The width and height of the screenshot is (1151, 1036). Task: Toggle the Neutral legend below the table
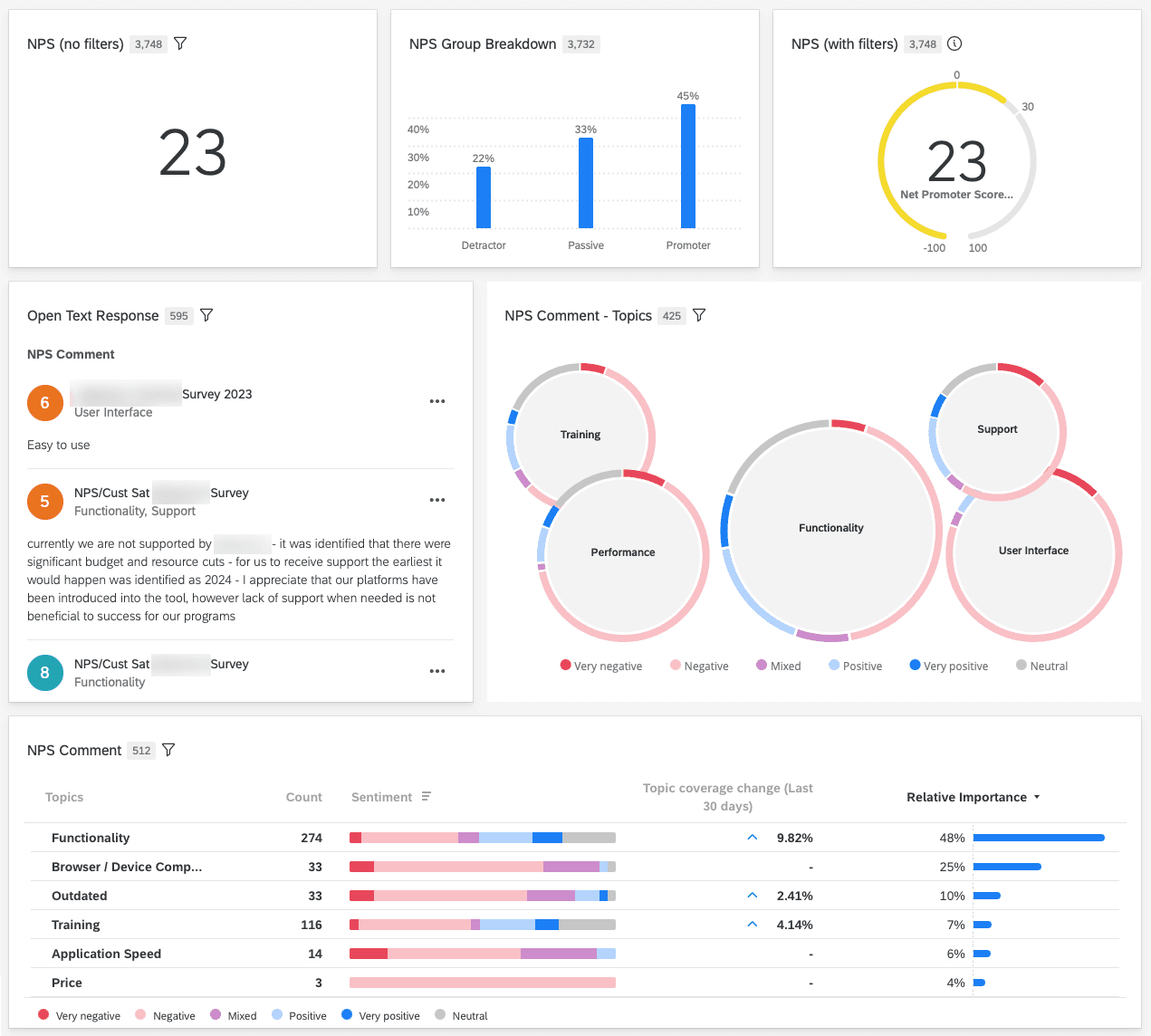462,1015
